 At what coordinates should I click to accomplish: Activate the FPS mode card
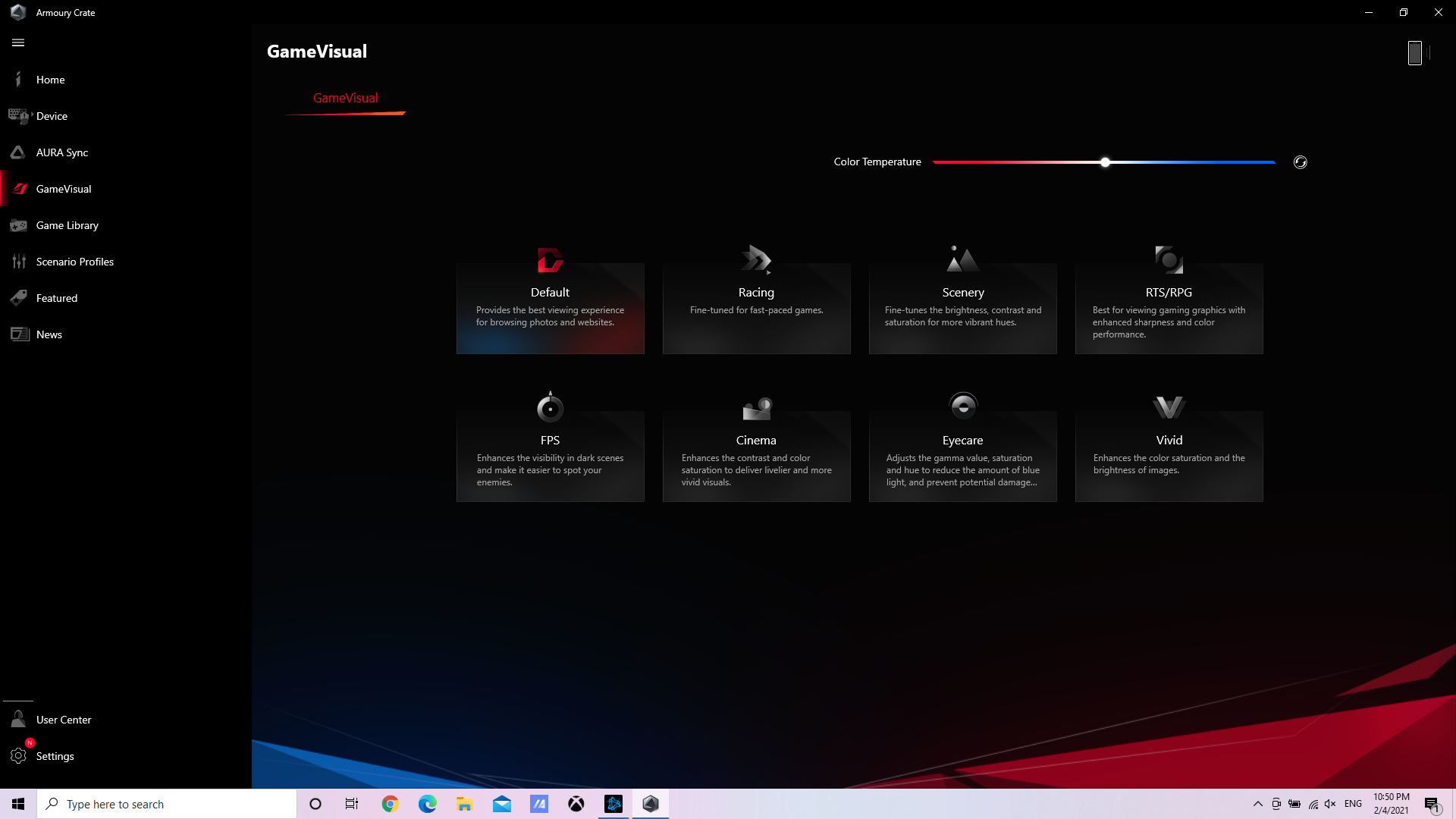click(x=550, y=456)
